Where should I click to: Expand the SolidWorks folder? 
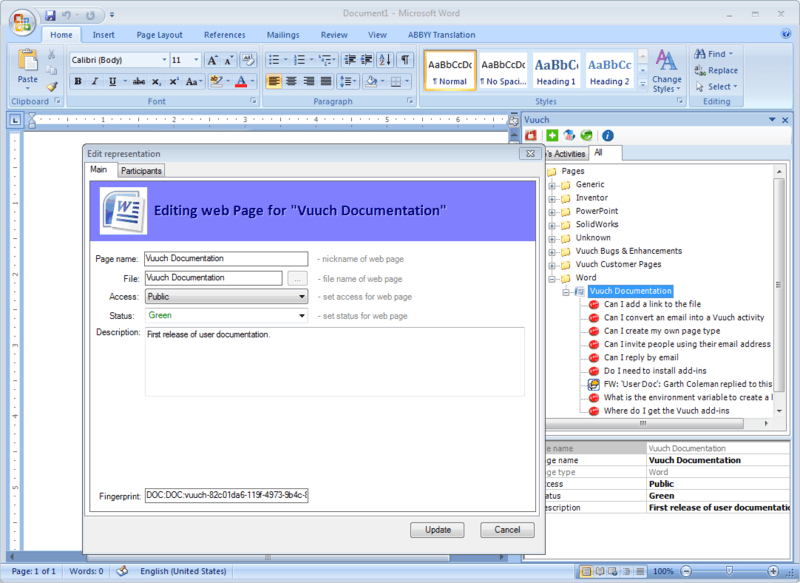click(552, 225)
